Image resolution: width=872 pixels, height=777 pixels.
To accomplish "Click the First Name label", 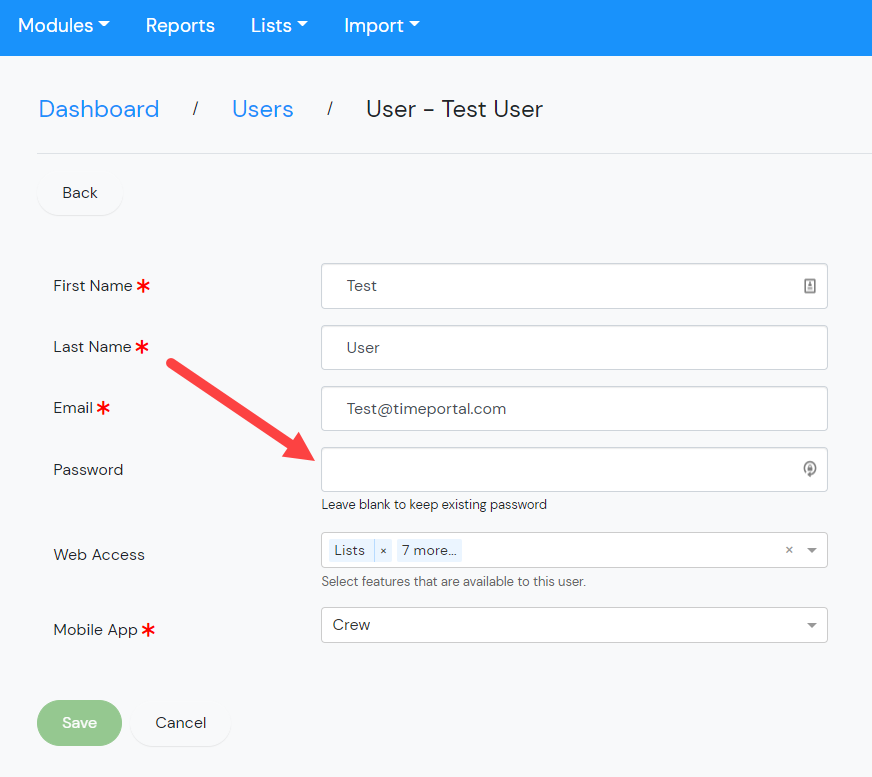I will (x=93, y=286).
